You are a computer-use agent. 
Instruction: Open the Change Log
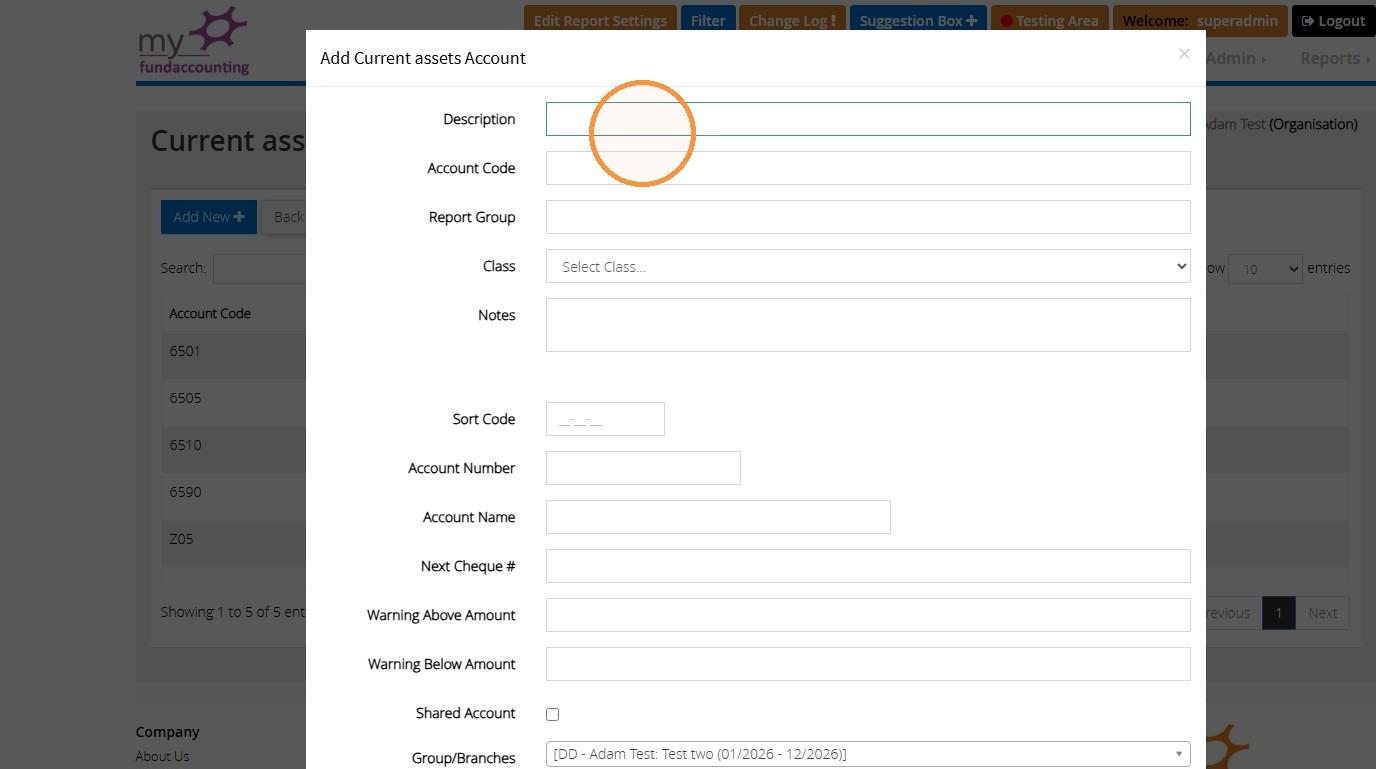[x=793, y=21]
